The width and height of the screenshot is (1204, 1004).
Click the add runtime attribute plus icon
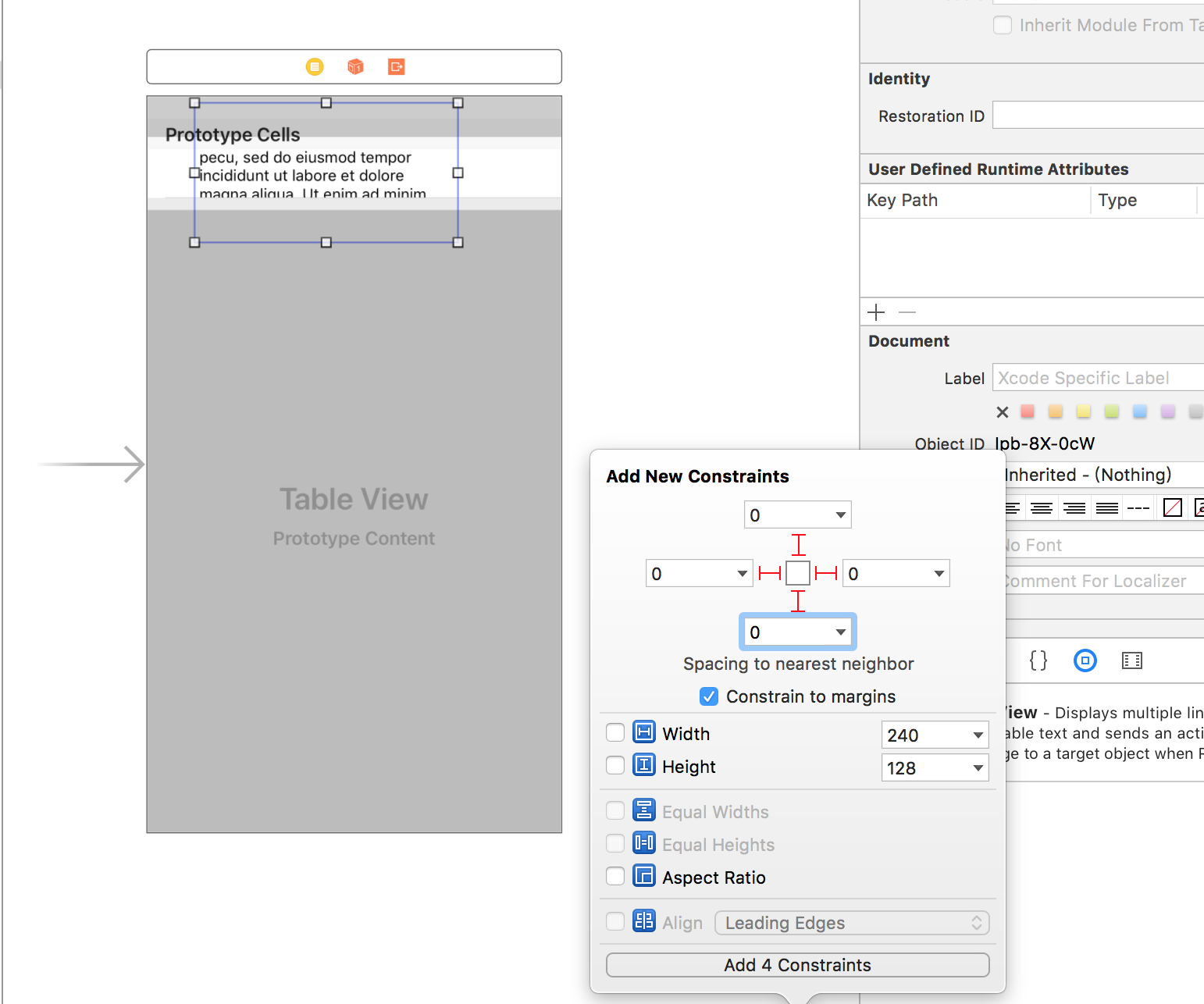point(876,312)
